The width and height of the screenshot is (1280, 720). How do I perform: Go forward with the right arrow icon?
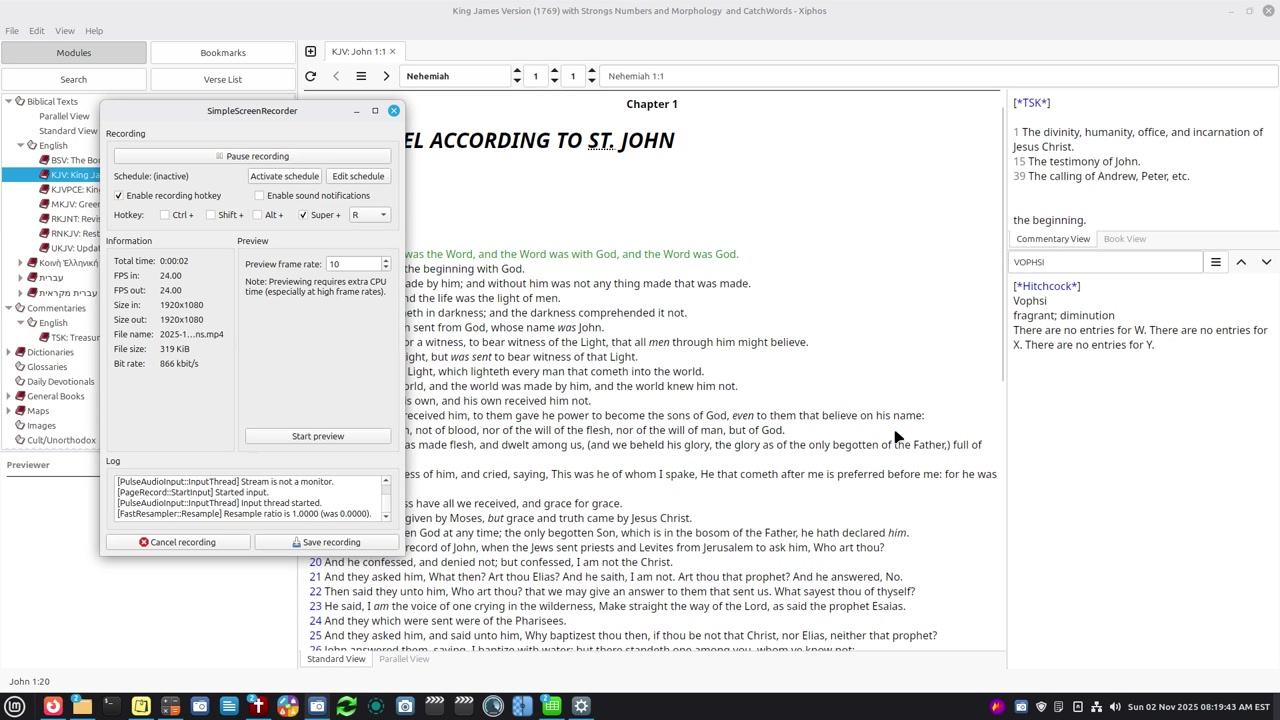pos(386,76)
